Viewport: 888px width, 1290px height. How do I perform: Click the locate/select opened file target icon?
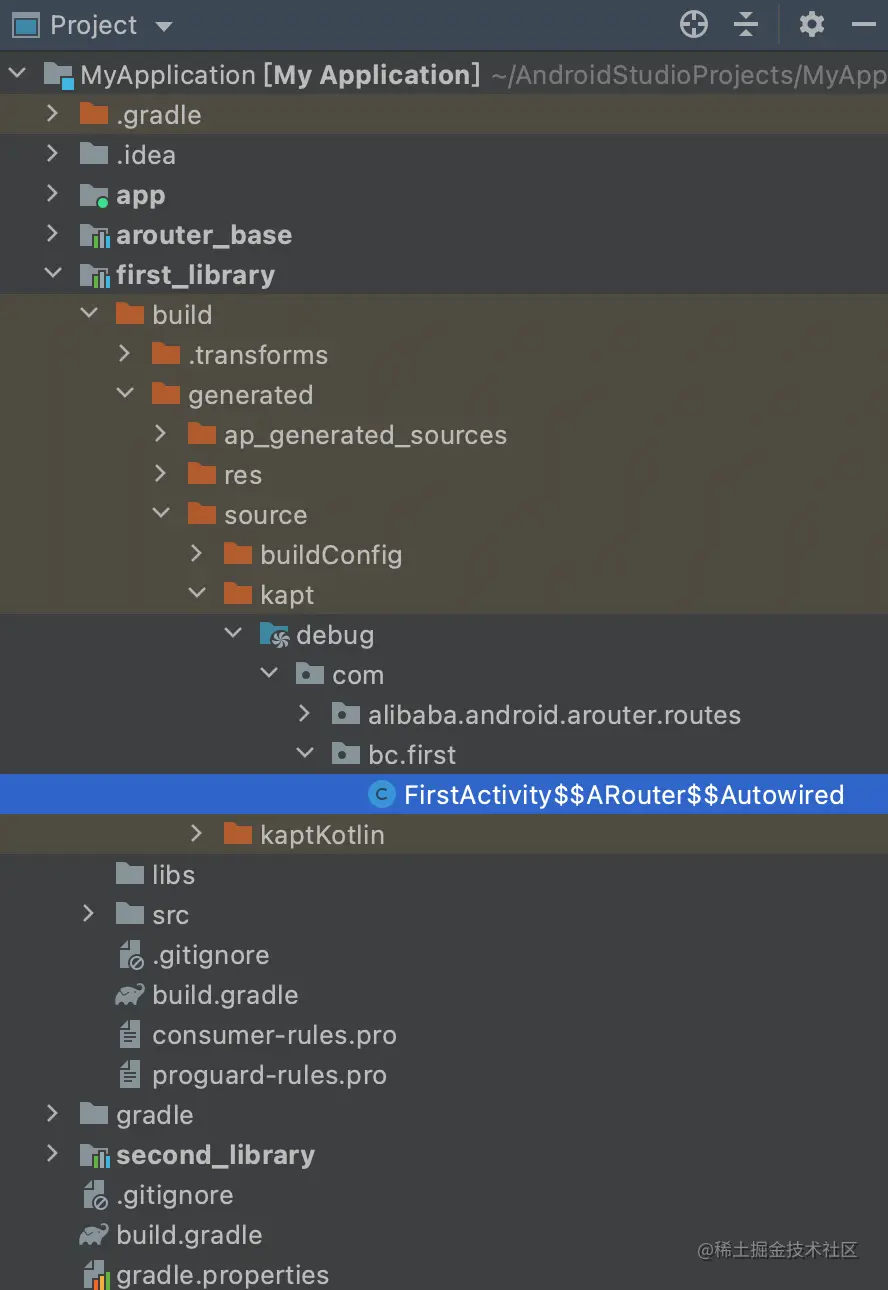tap(693, 25)
